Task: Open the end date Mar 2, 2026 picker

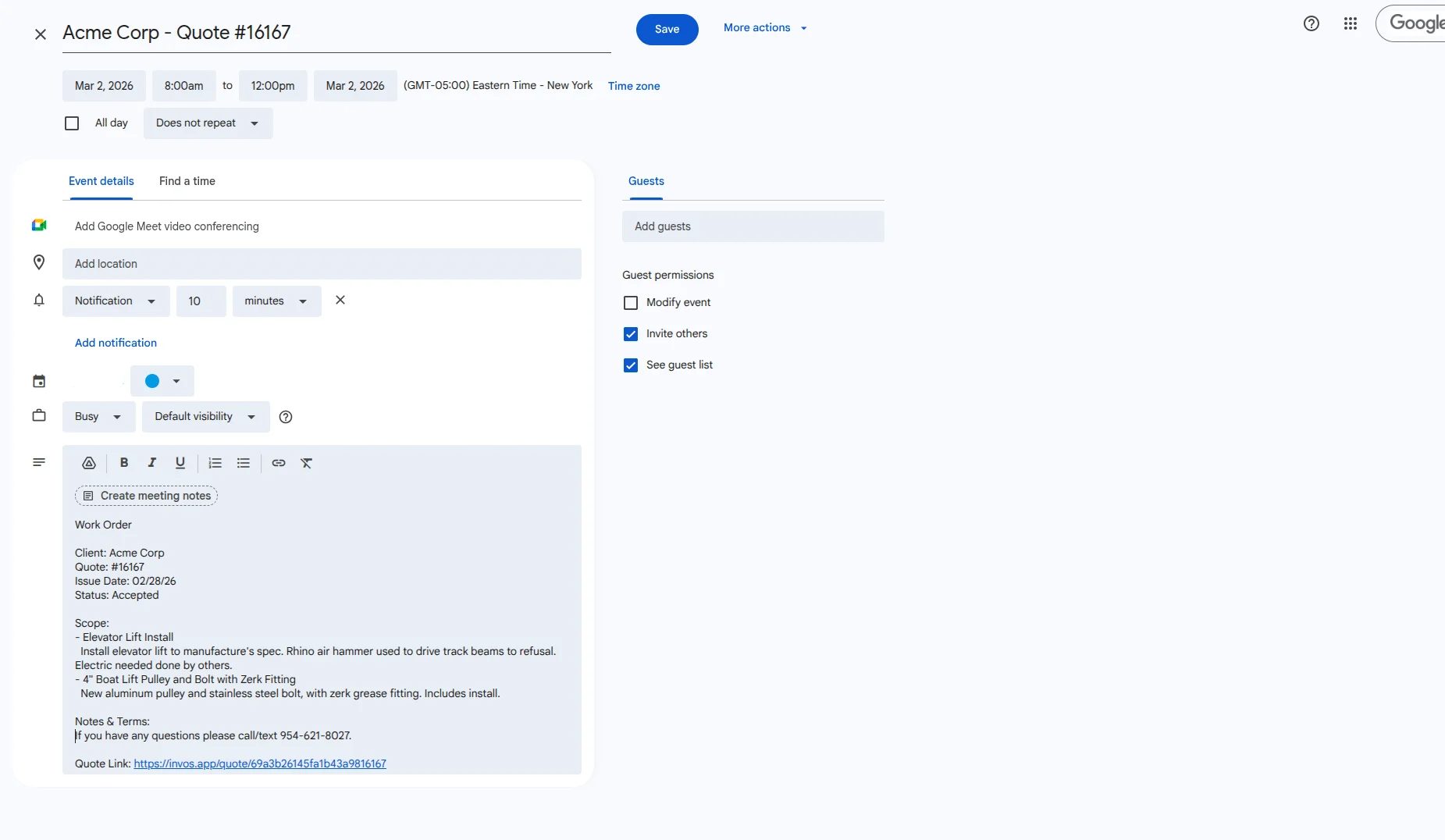Action: click(x=355, y=86)
